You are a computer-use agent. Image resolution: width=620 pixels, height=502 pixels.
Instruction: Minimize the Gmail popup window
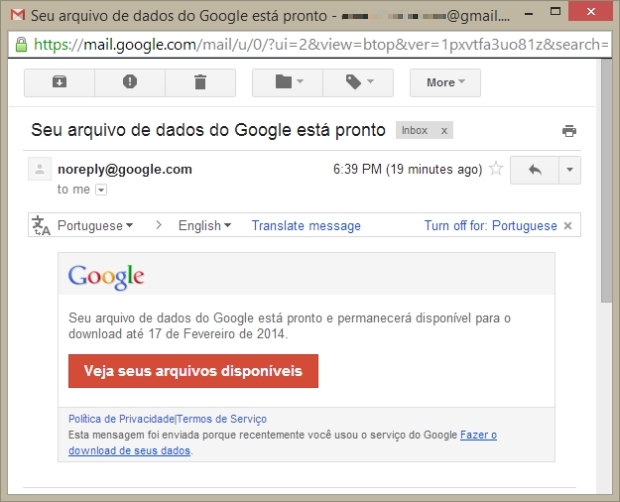point(529,14)
